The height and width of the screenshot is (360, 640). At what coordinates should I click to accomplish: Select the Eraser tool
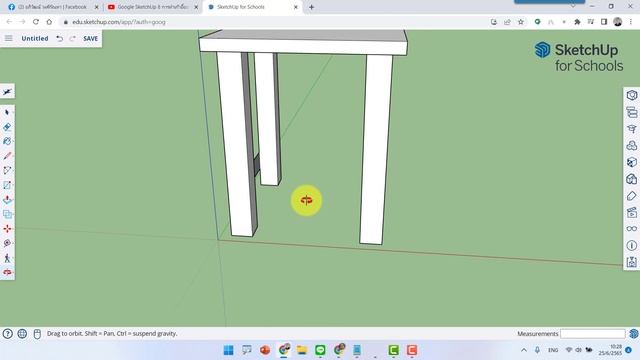[x=7, y=127]
